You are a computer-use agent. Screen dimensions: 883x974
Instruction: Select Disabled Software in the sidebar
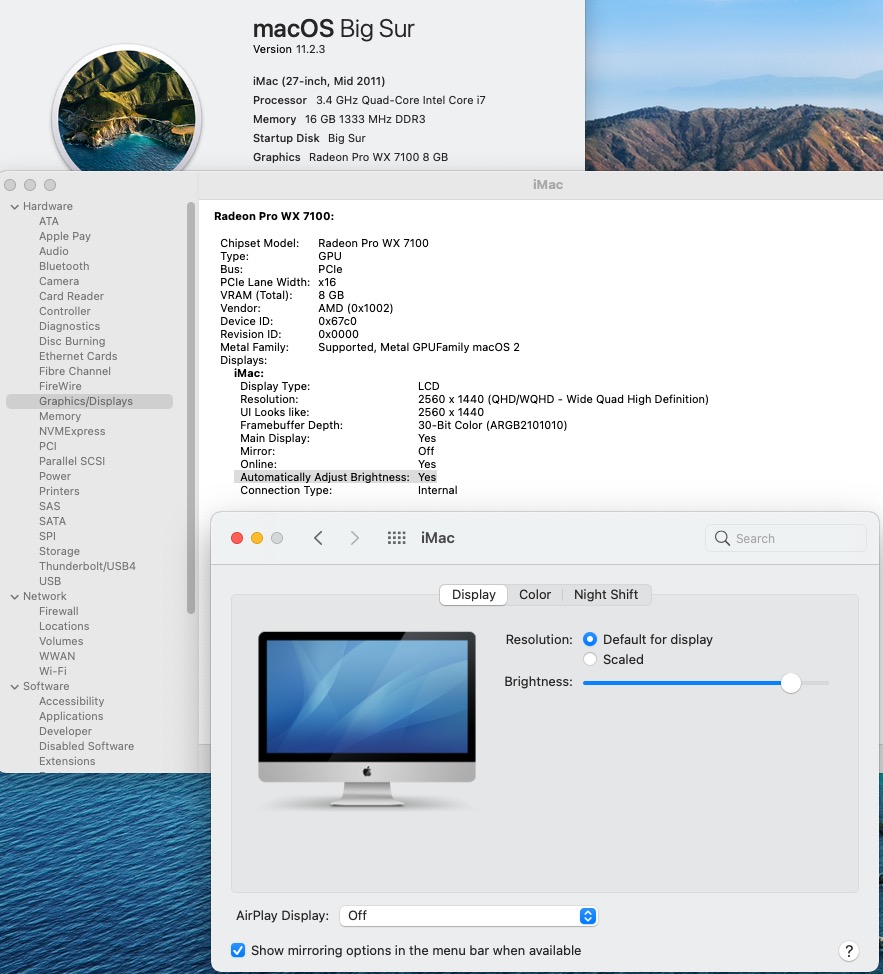click(86, 746)
